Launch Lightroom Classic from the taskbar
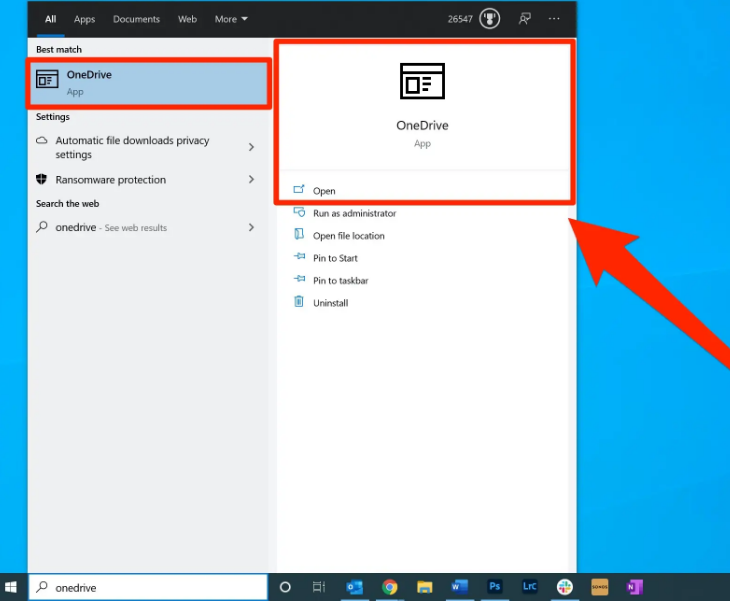The width and height of the screenshot is (730, 601). click(529, 587)
